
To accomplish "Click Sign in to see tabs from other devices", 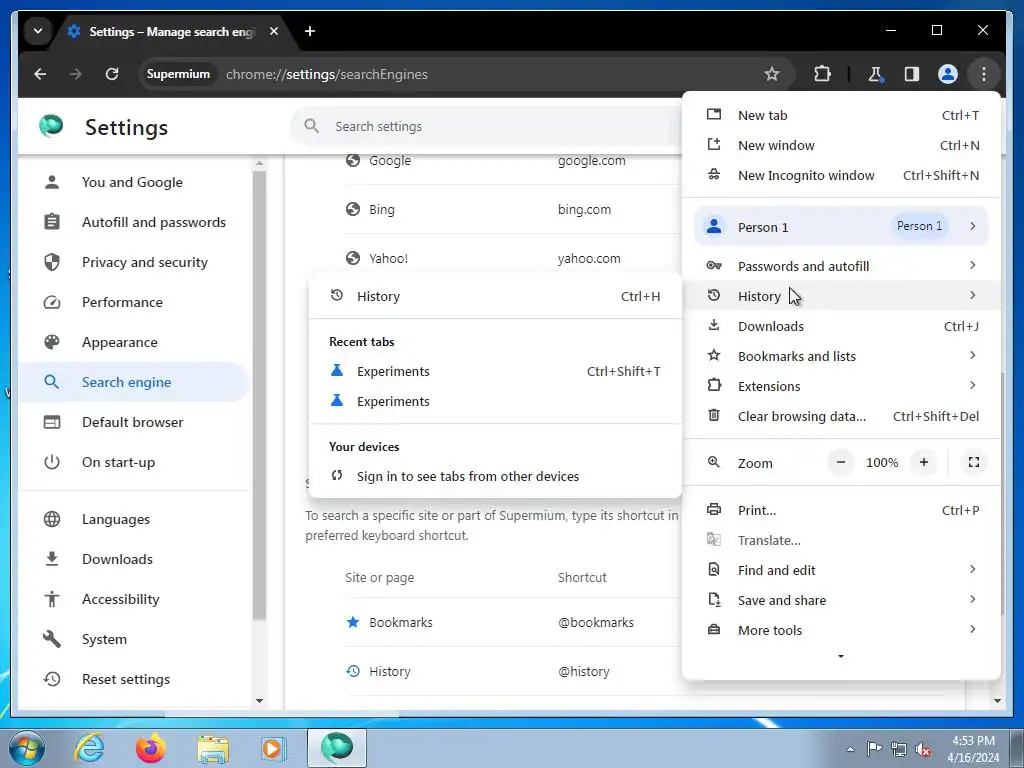I will click(x=495, y=477).
